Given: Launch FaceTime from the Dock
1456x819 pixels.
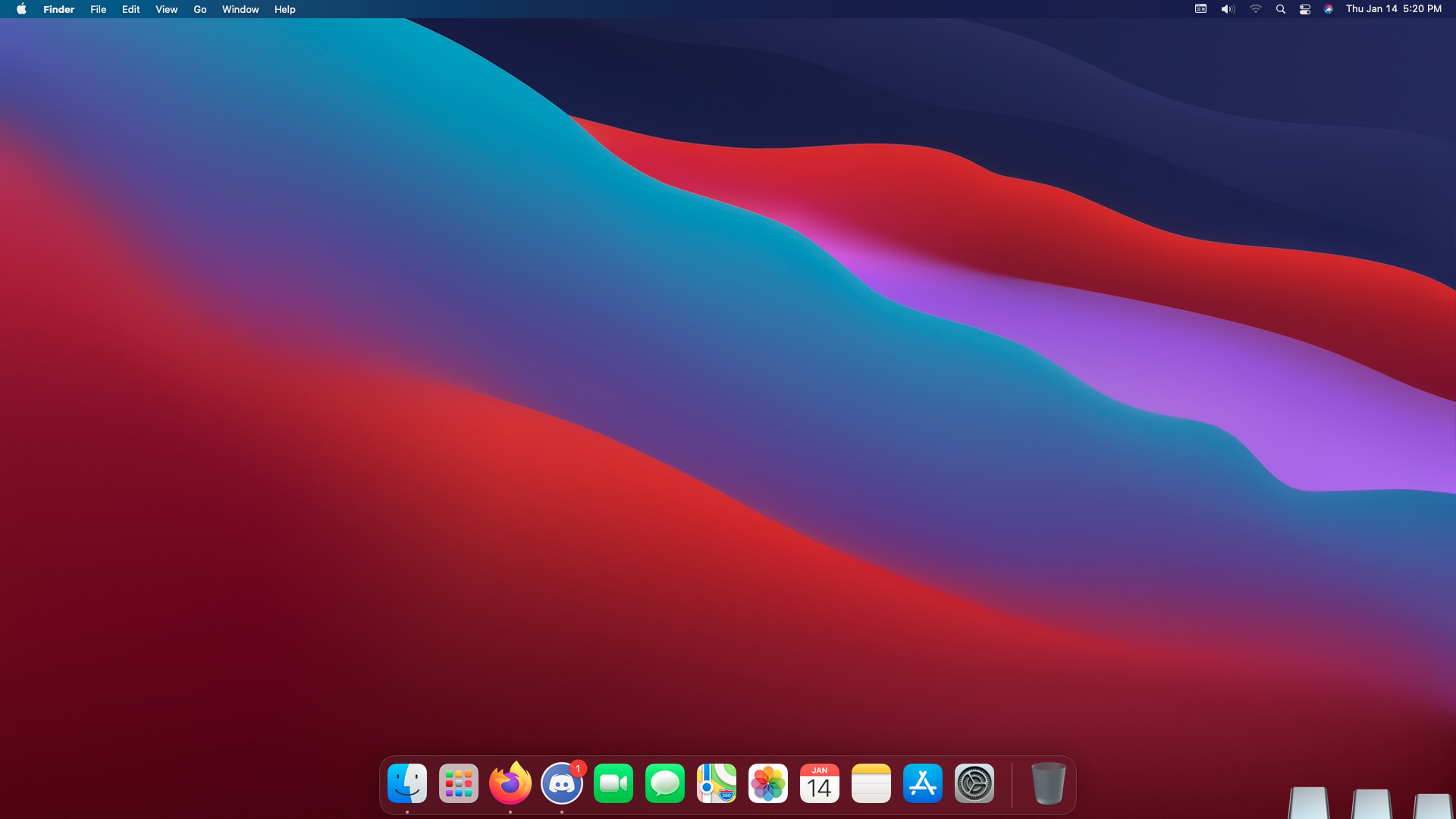Looking at the screenshot, I should pos(613,783).
